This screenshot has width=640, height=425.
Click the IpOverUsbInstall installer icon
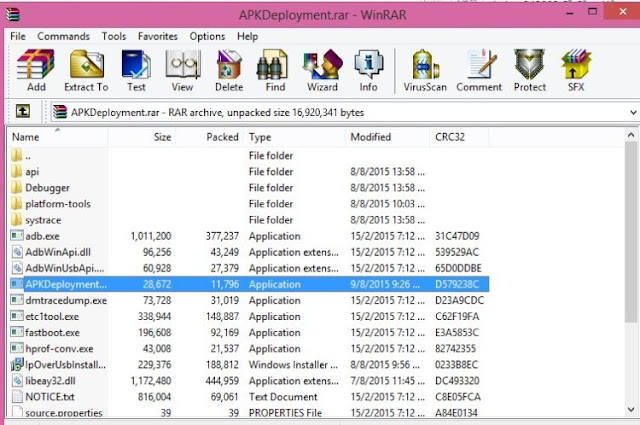17,364
